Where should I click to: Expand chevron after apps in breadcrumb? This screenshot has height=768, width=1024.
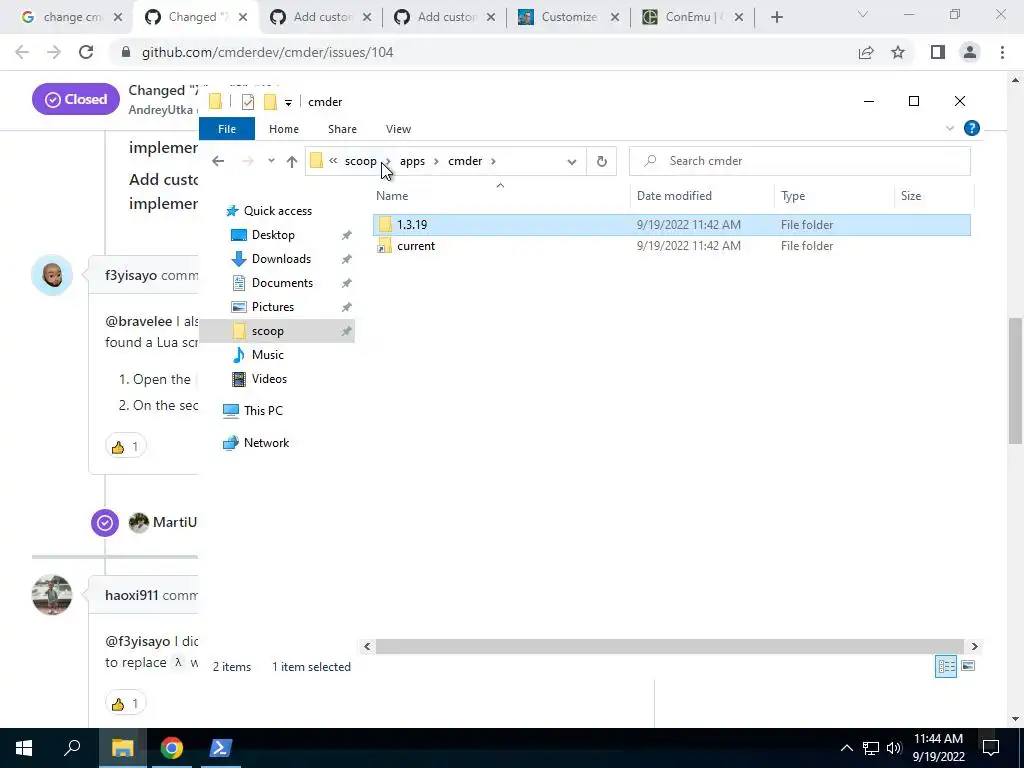436,161
